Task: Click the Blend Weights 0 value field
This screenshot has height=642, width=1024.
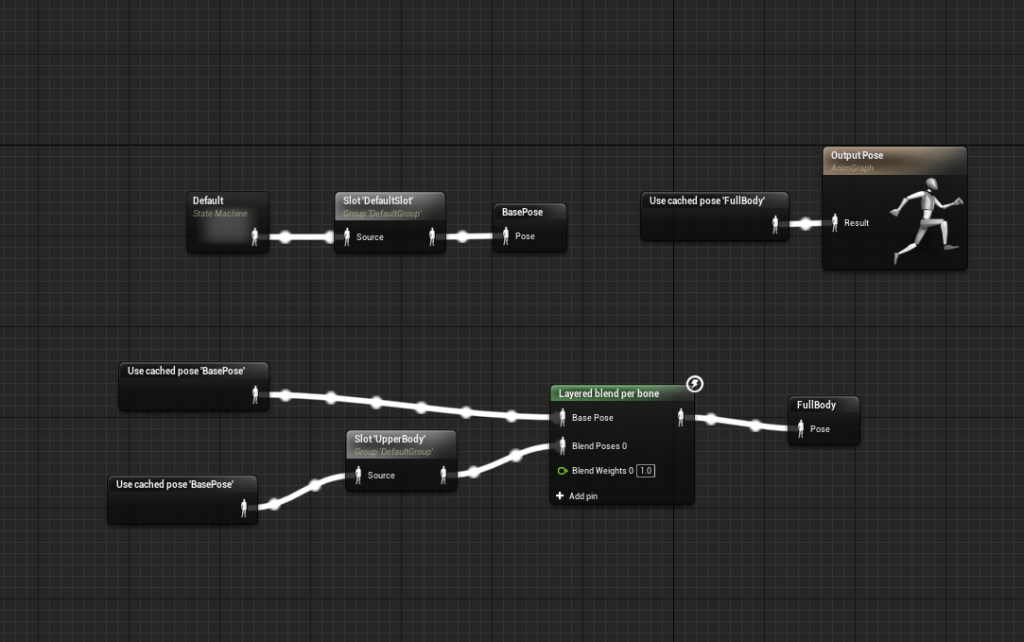Action: click(646, 471)
